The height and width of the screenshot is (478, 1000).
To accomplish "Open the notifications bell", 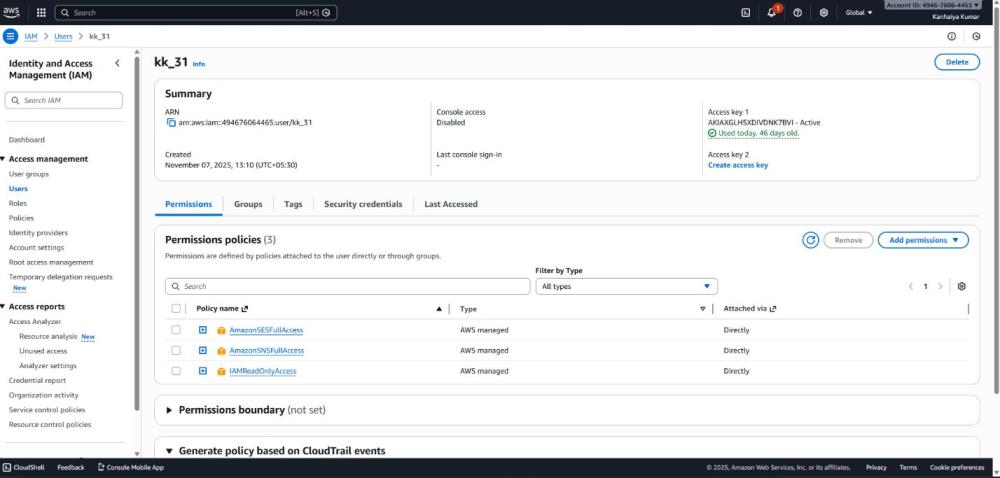I will pyautogui.click(x=773, y=12).
